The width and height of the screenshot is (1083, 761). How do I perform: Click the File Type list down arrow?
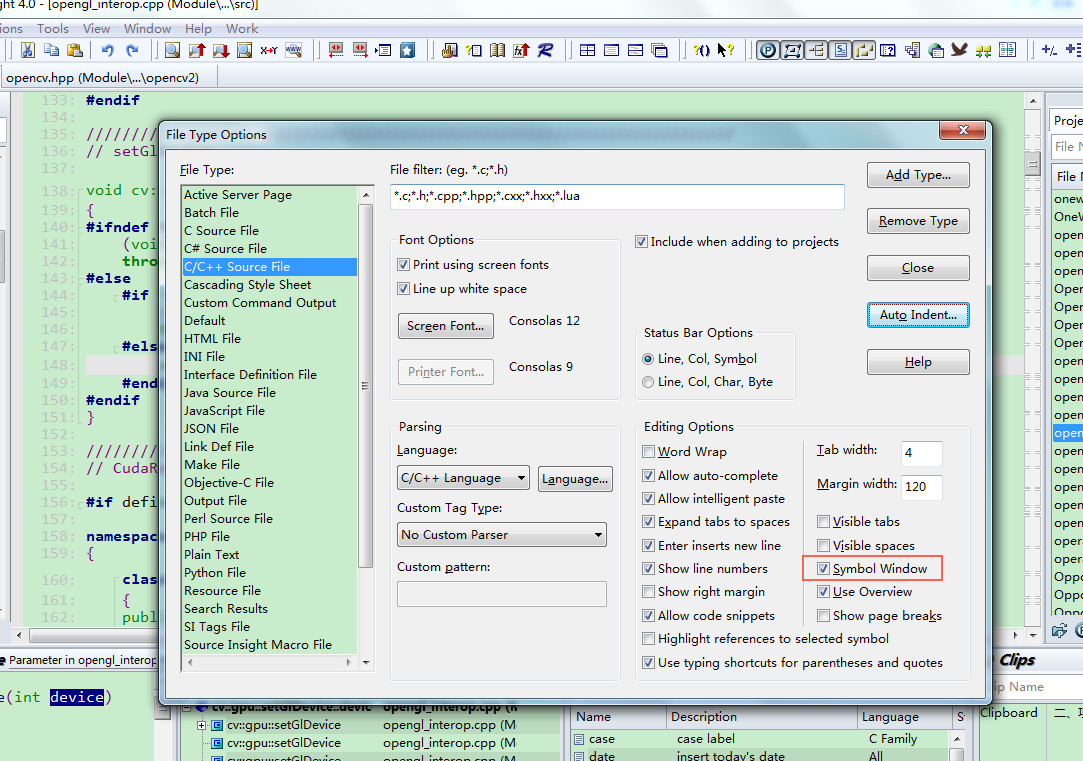[366, 662]
